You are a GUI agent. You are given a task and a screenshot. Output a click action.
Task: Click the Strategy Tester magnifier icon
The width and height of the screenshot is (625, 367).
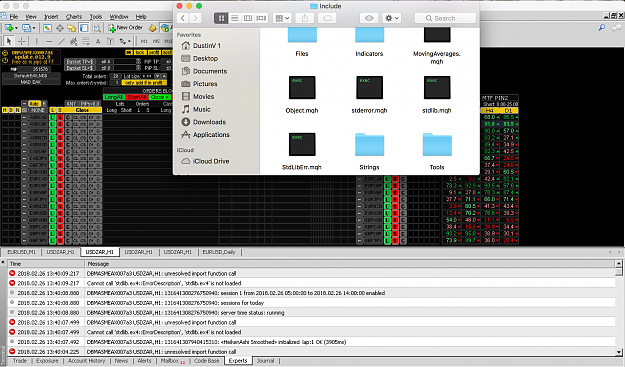[96, 28]
